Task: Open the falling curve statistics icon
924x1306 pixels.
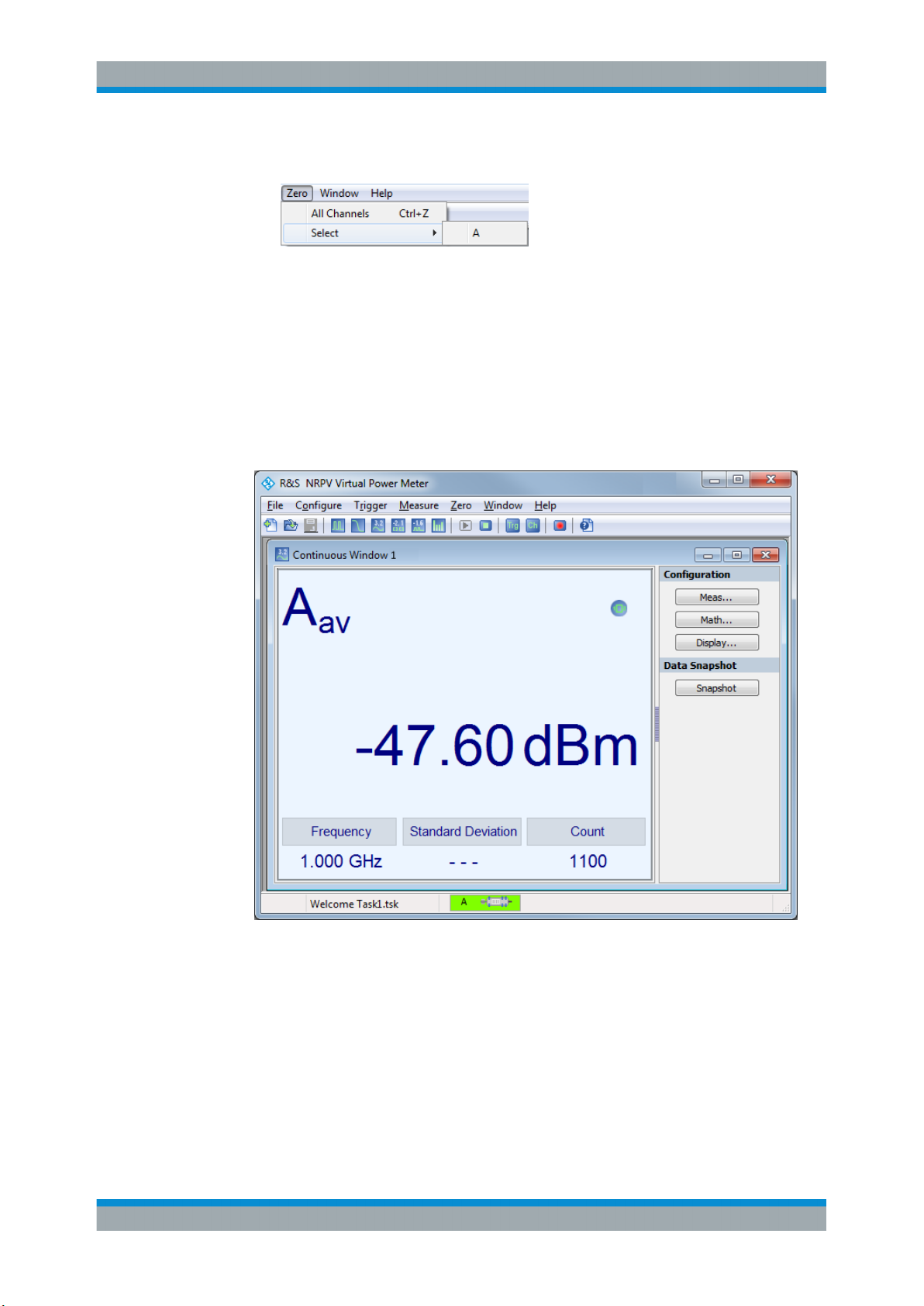Action: pos(358,526)
